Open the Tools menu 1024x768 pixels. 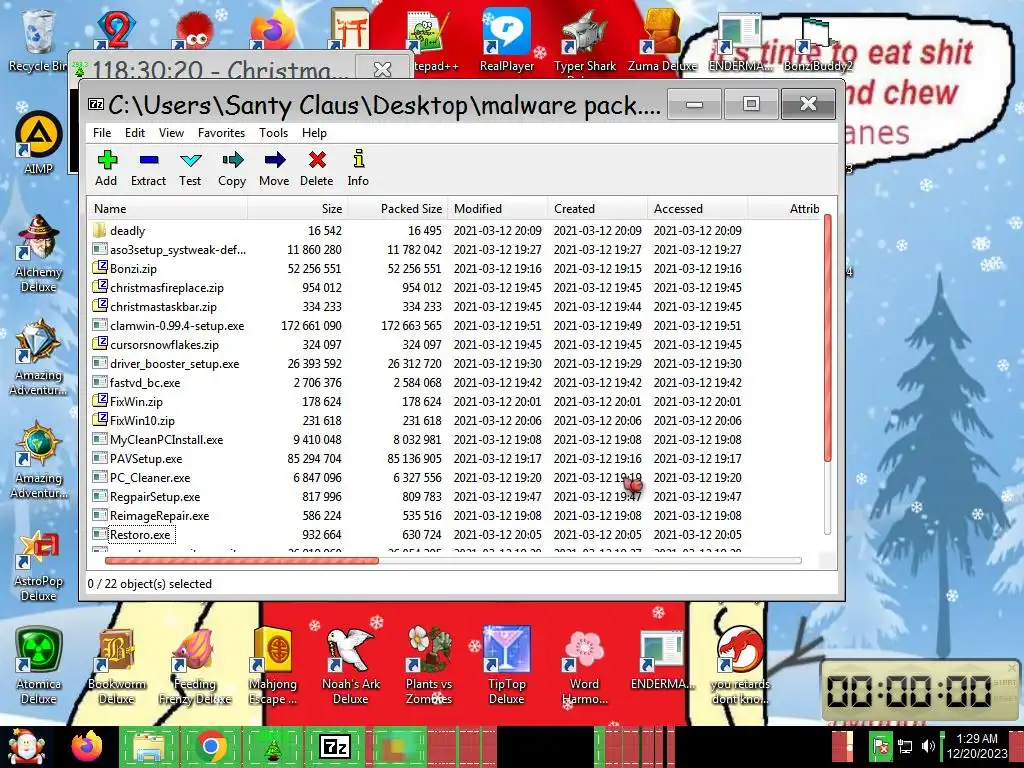coord(273,133)
